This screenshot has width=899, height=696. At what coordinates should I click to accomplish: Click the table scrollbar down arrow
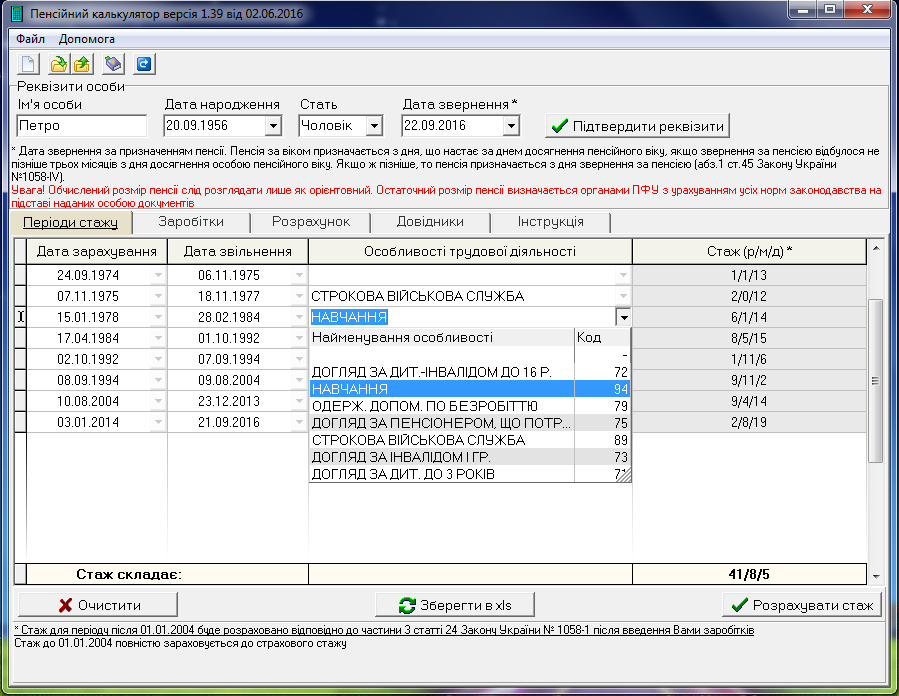click(875, 576)
